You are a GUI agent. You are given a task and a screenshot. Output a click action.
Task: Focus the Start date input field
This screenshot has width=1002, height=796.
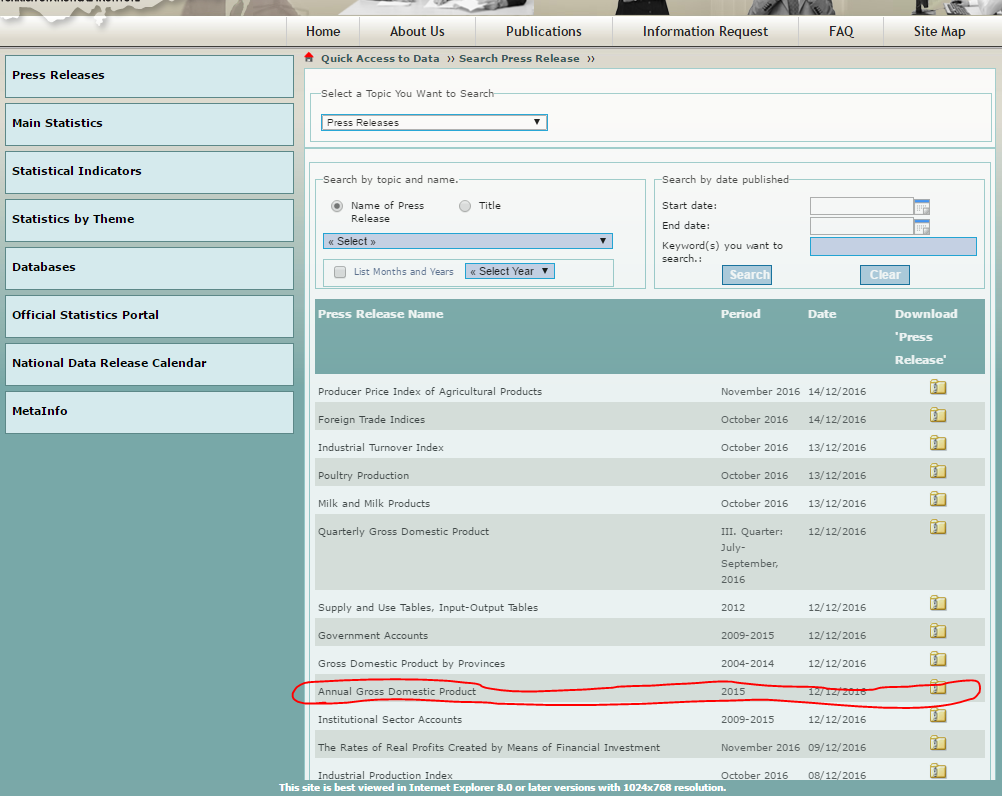[x=861, y=206]
